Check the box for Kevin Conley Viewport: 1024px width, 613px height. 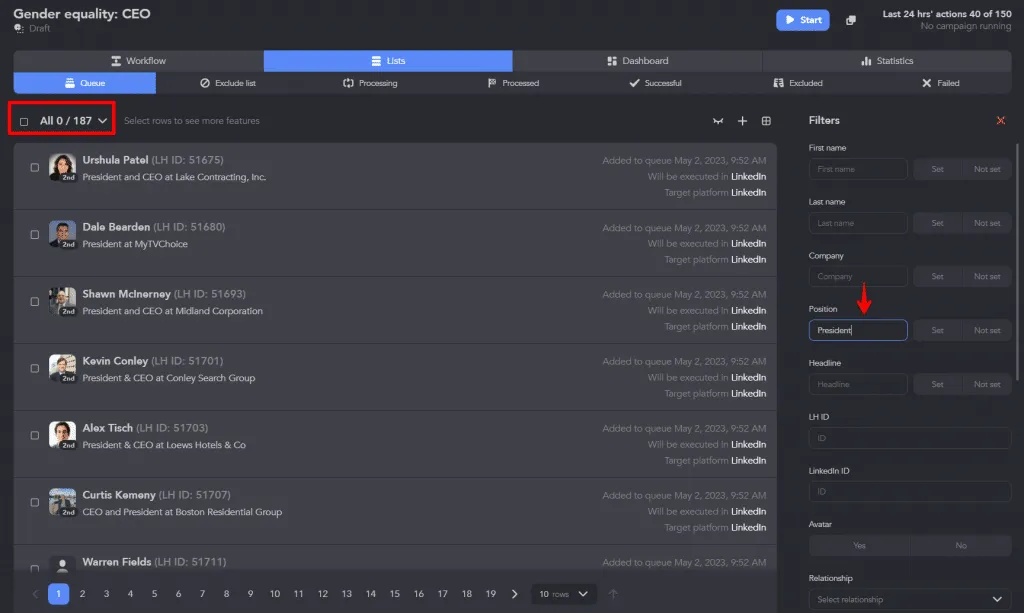pyautogui.click(x=35, y=368)
